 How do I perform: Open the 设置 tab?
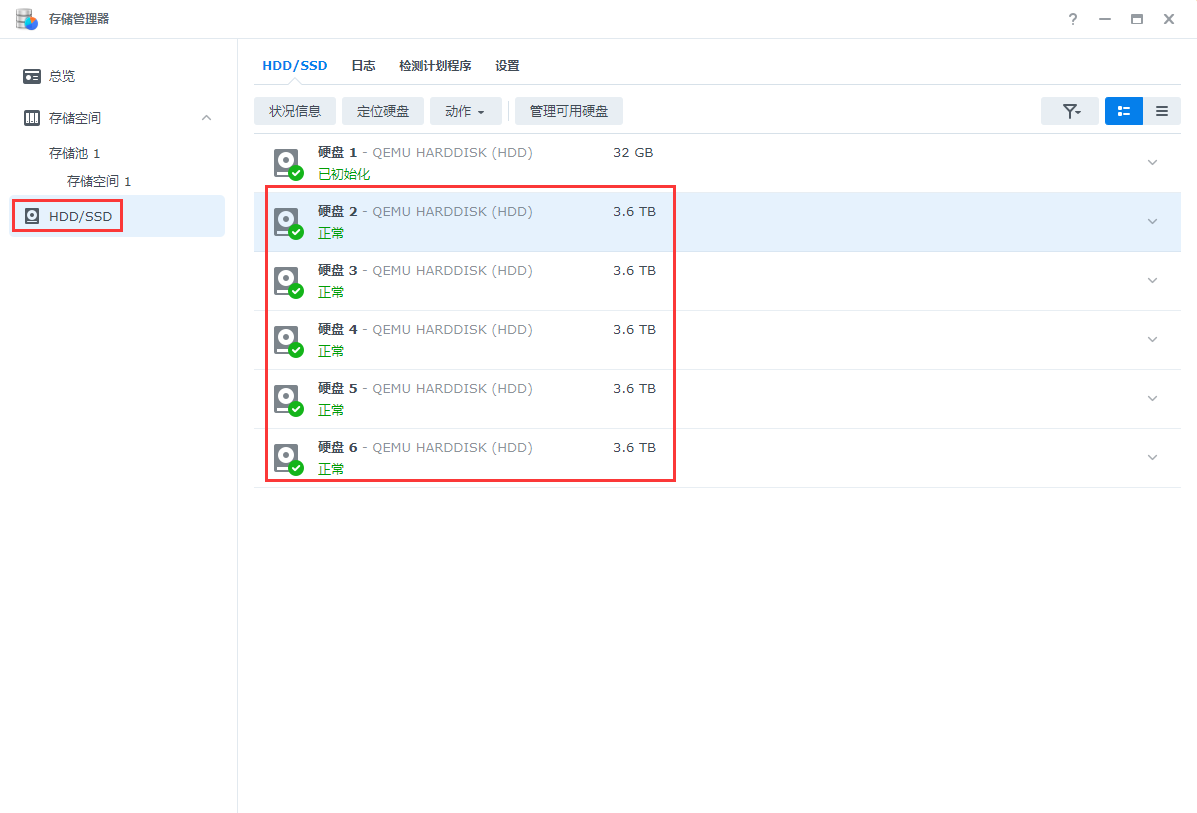[x=507, y=65]
